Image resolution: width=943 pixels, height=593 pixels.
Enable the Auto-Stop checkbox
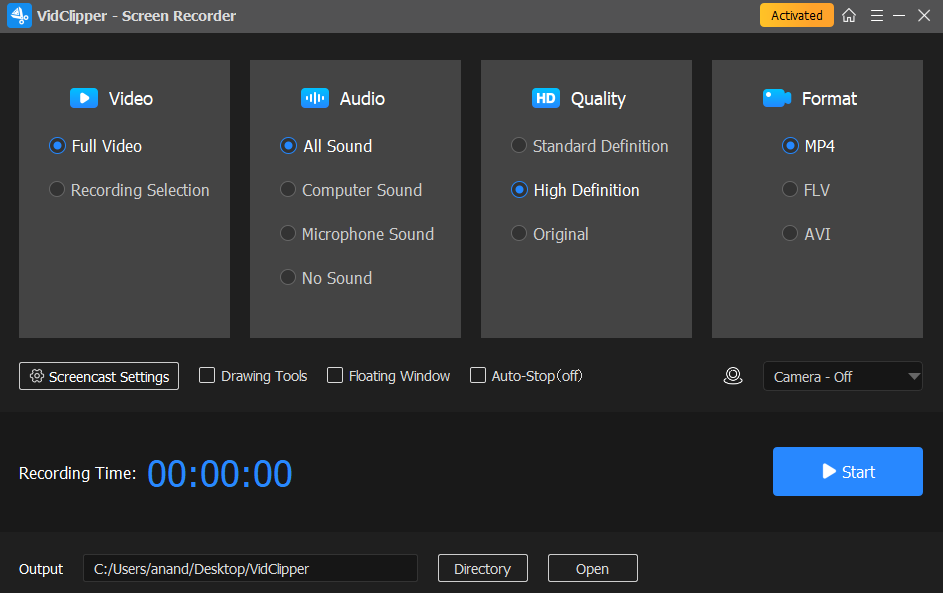(478, 376)
